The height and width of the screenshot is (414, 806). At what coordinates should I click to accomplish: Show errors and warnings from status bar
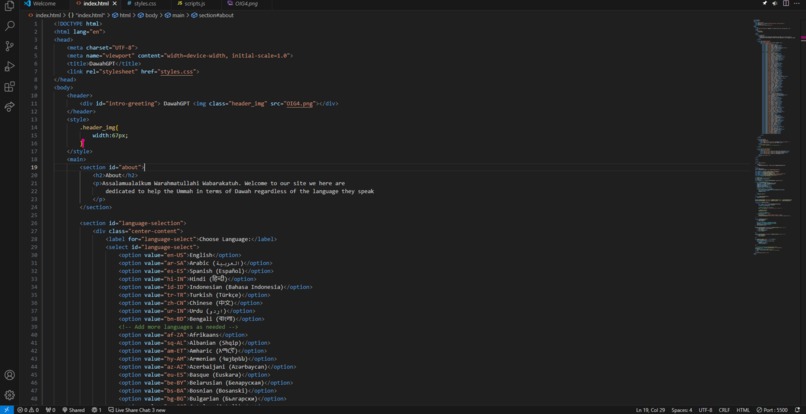tap(28, 410)
